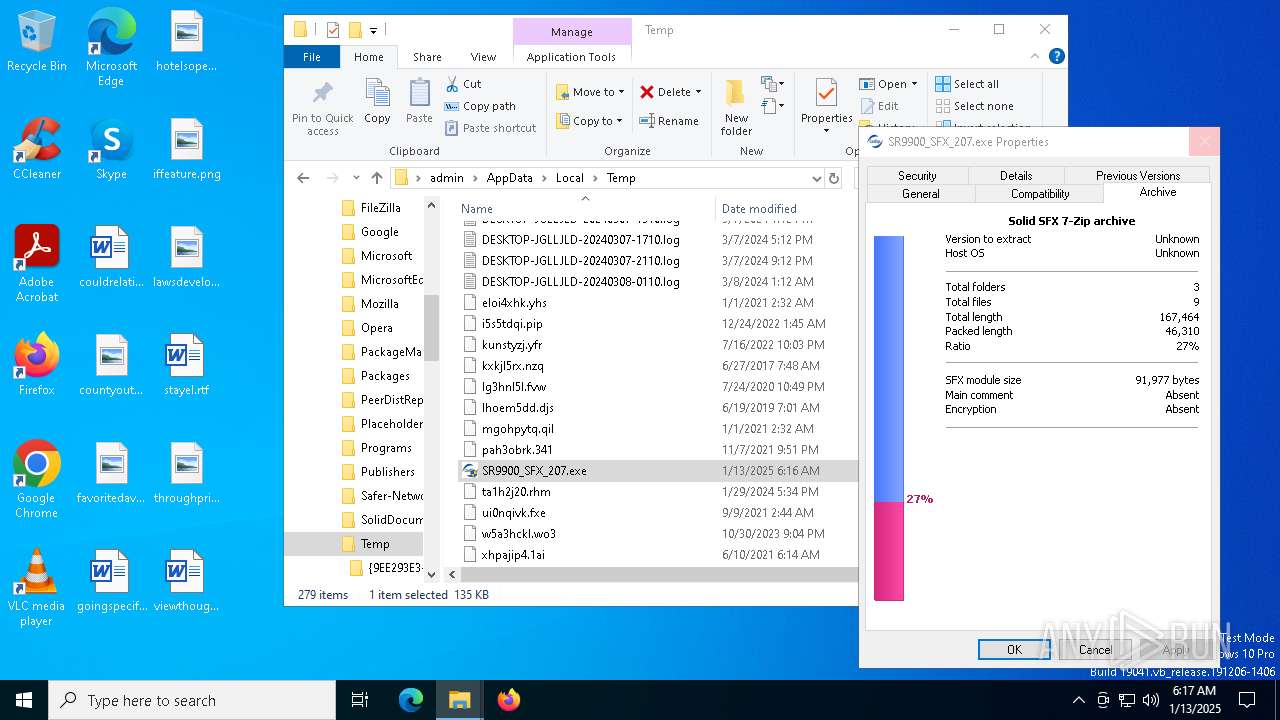The height and width of the screenshot is (720, 1280).
Task: Open General properties tab
Action: (x=920, y=194)
